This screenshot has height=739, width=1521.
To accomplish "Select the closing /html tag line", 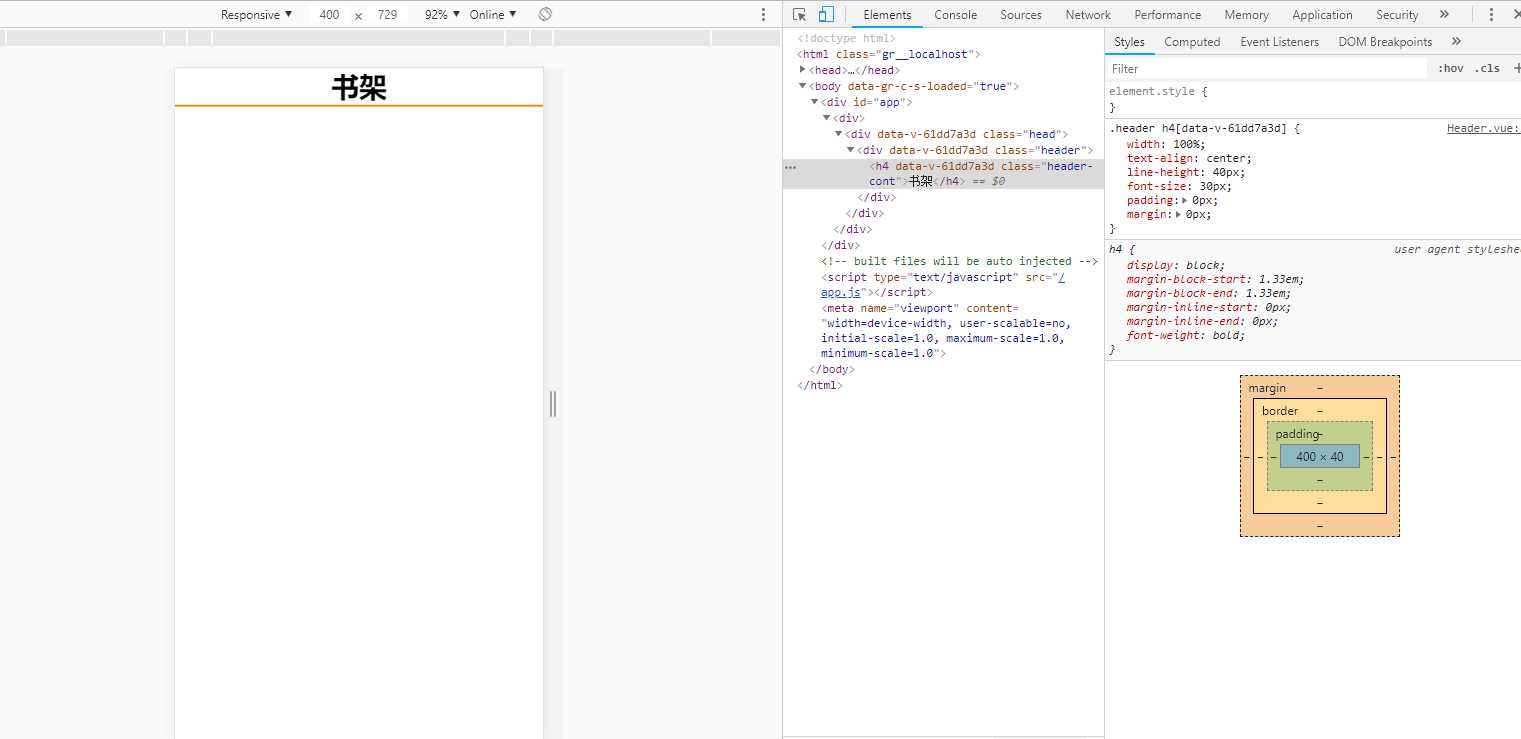I will point(819,385).
